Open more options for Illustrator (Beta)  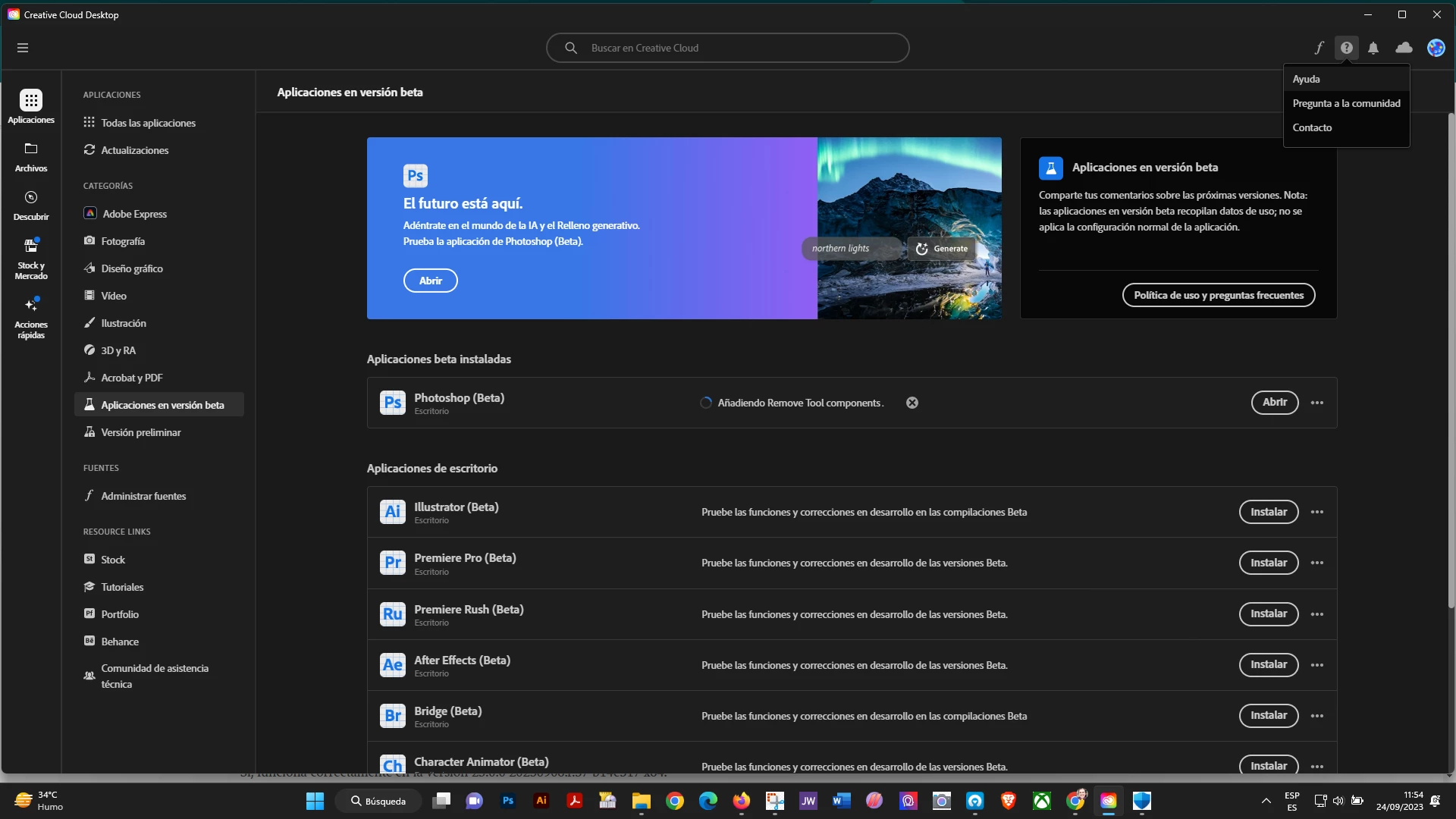[1317, 512]
